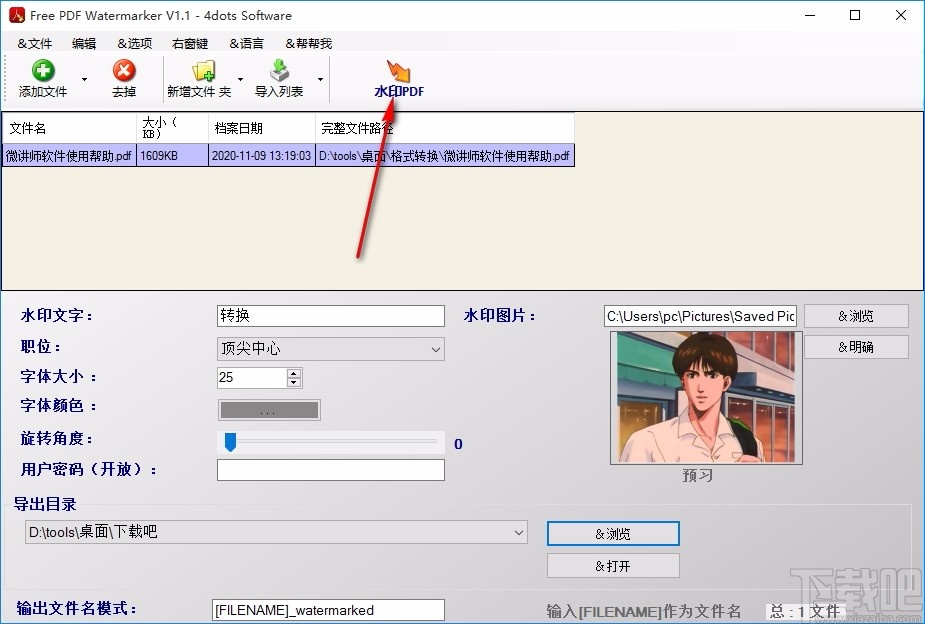Open the 右窗键 menu

click(x=190, y=44)
